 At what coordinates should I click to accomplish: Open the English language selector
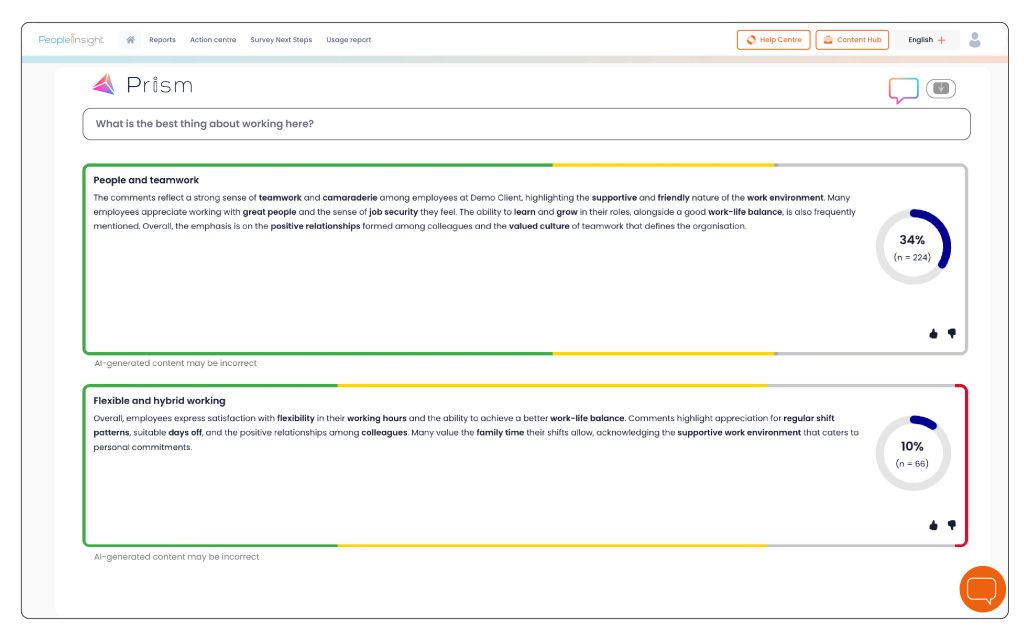point(926,40)
